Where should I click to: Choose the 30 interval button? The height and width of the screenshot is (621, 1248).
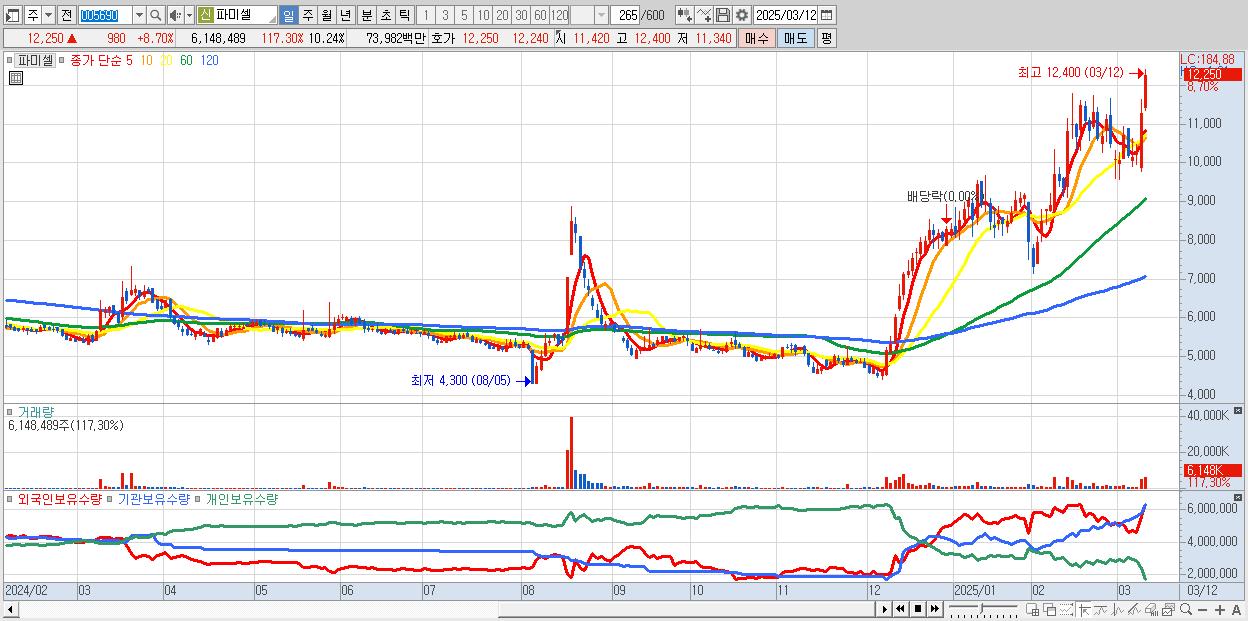(x=521, y=15)
